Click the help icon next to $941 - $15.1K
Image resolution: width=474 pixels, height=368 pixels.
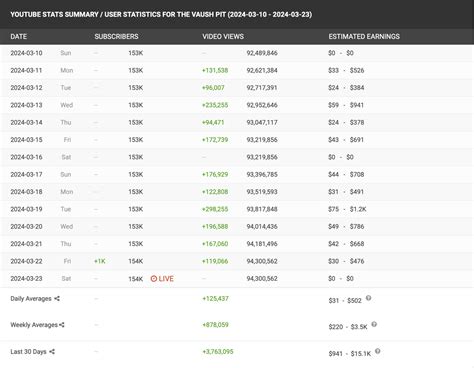[x=378, y=351]
